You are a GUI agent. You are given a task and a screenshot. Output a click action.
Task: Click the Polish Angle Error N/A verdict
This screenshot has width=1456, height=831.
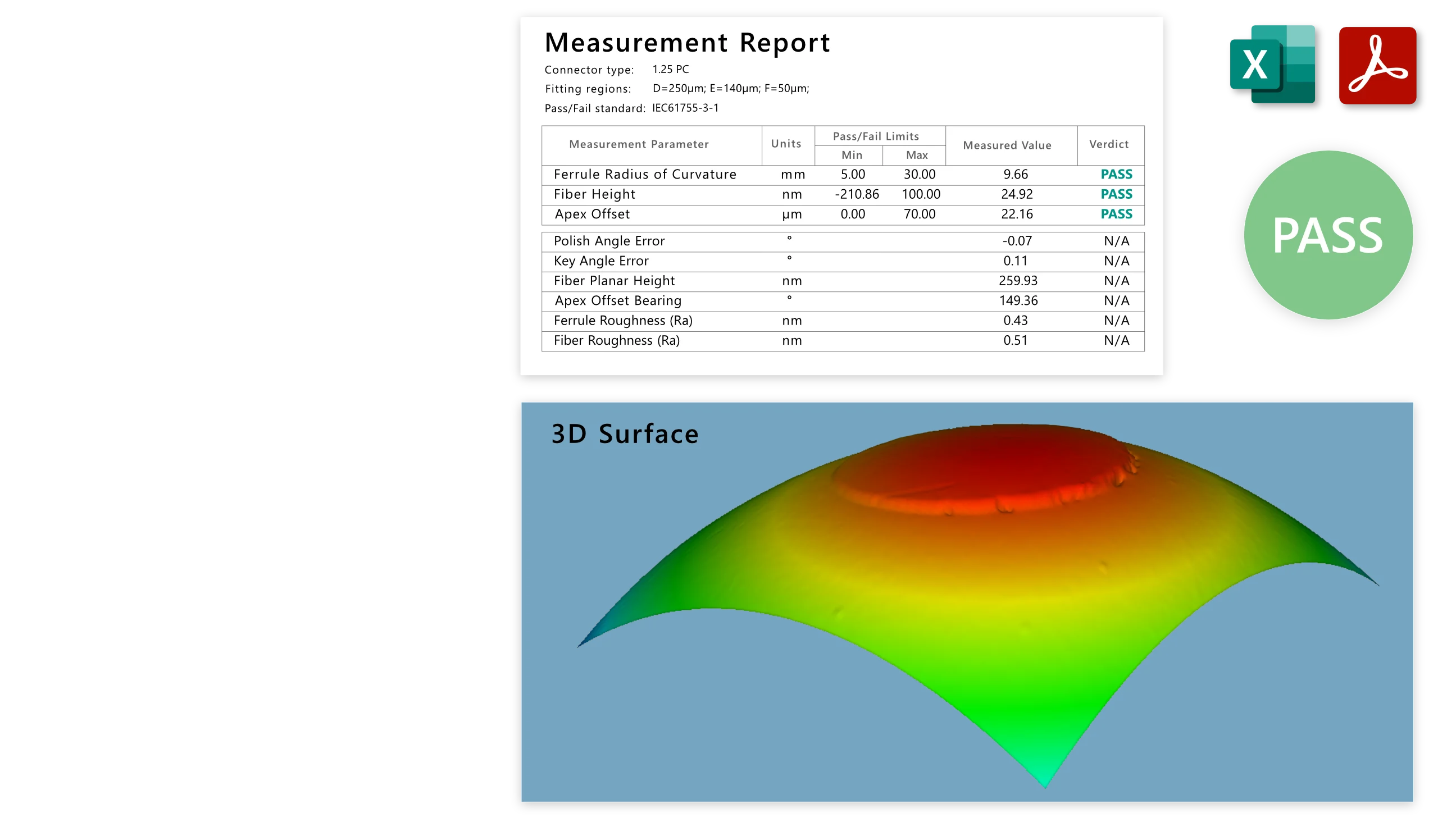[x=1116, y=240]
